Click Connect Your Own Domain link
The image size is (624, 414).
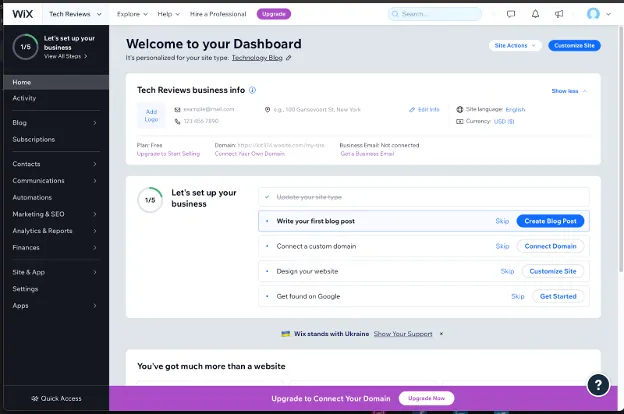point(250,154)
